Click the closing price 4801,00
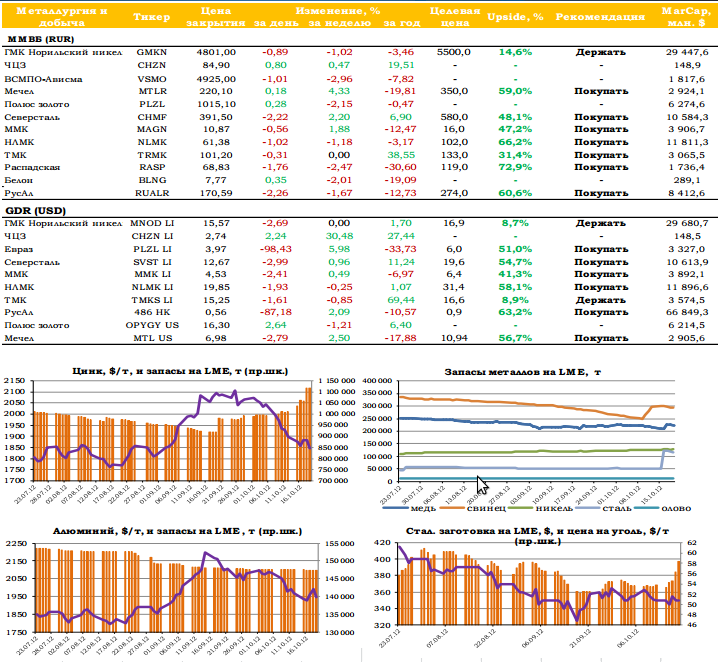The width and height of the screenshot is (718, 666). [x=216, y=52]
